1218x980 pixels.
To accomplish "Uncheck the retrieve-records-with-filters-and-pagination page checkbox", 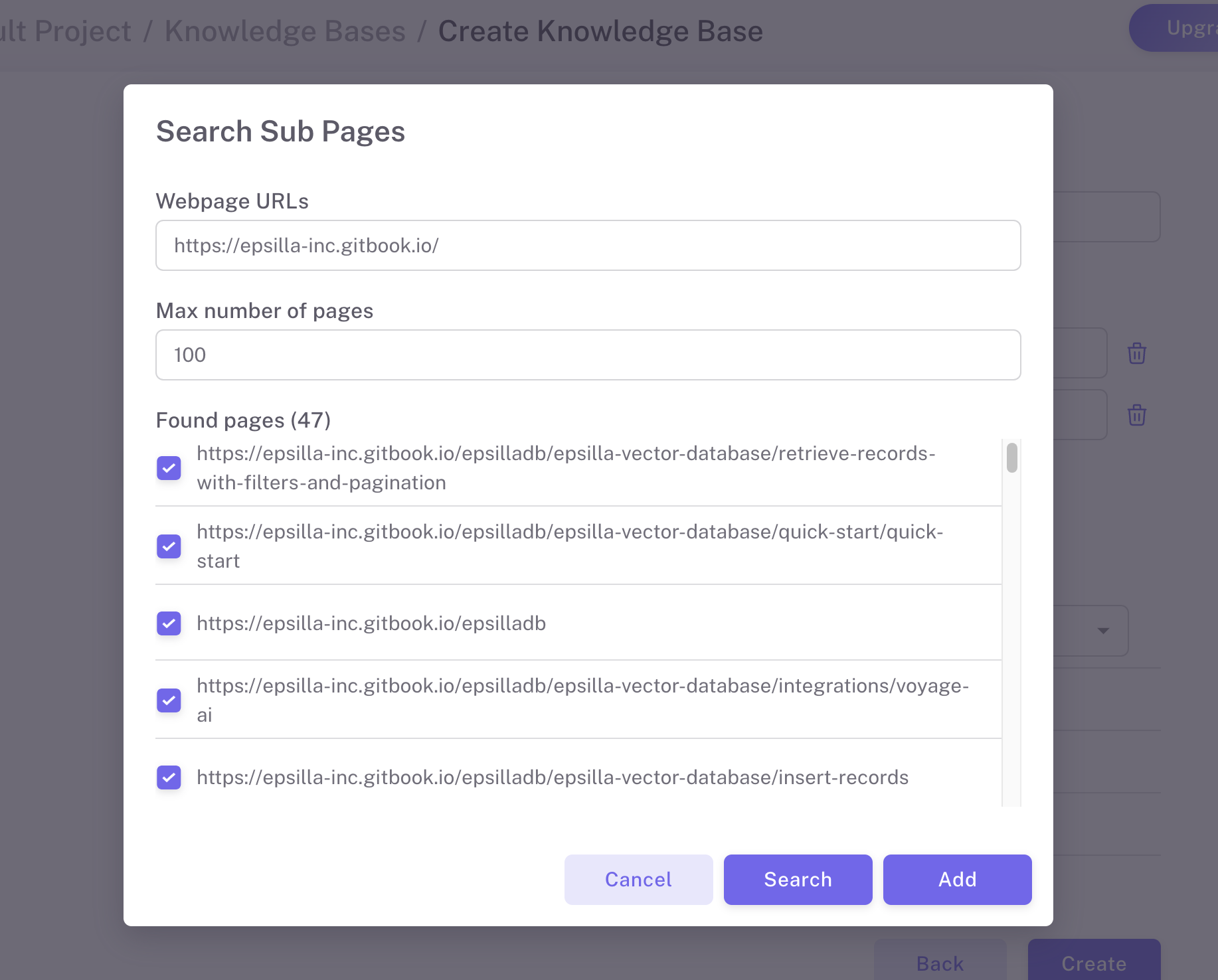I will click(x=169, y=468).
